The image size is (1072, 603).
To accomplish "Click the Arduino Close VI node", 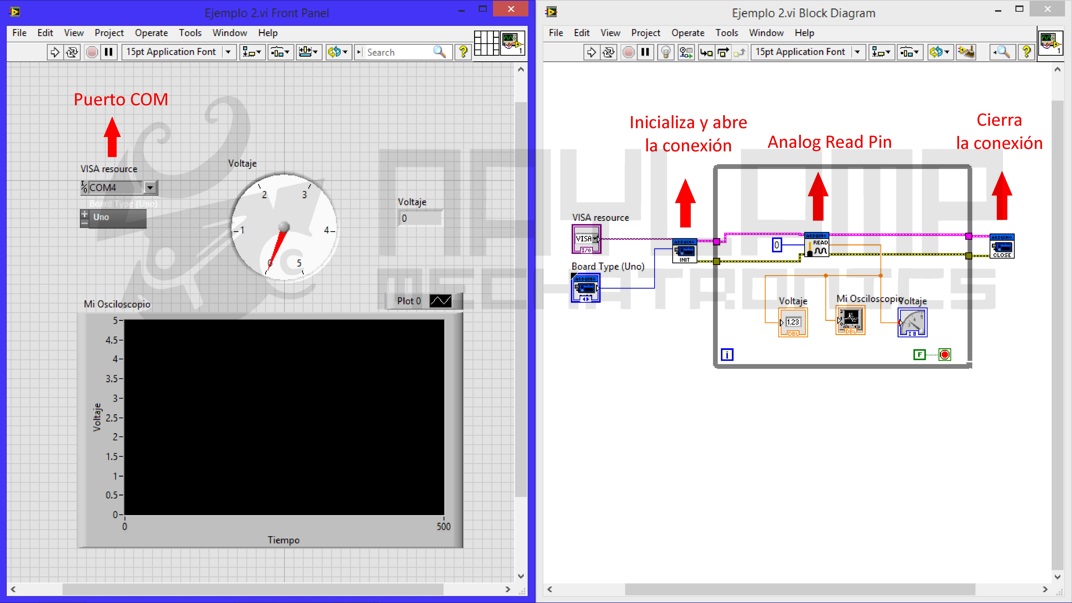I will point(1002,246).
